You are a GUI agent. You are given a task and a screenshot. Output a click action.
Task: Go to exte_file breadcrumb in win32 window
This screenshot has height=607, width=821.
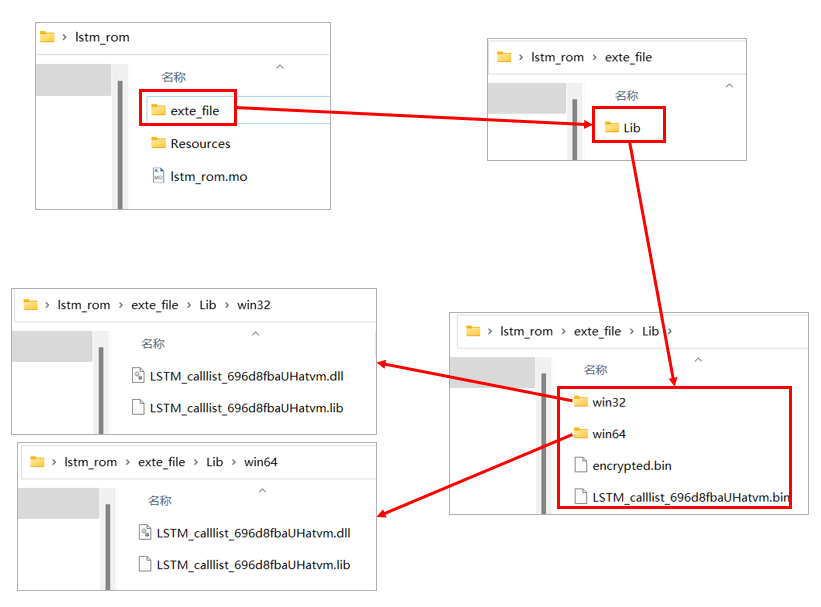click(154, 305)
